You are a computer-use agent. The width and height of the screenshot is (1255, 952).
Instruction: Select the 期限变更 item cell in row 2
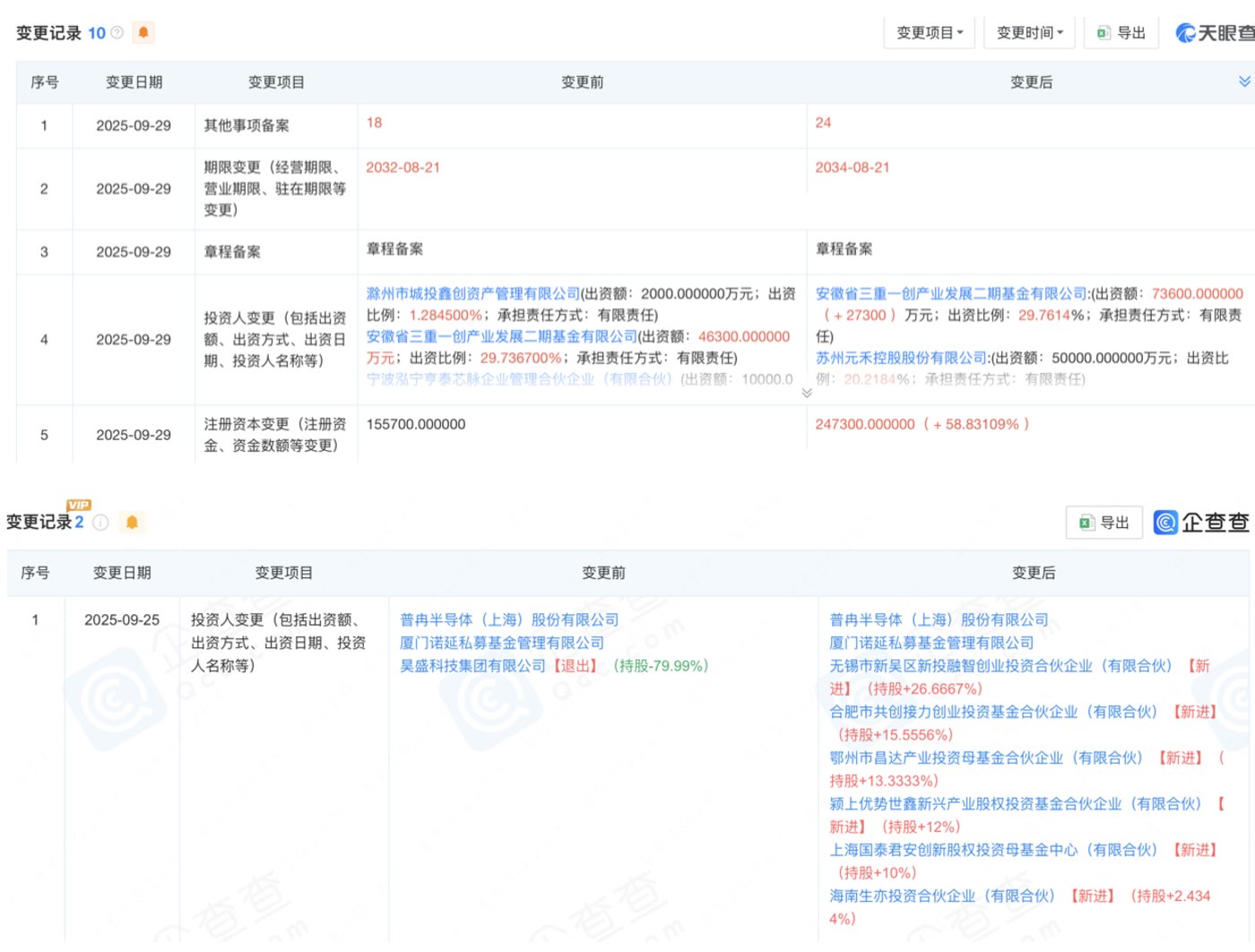(x=275, y=188)
